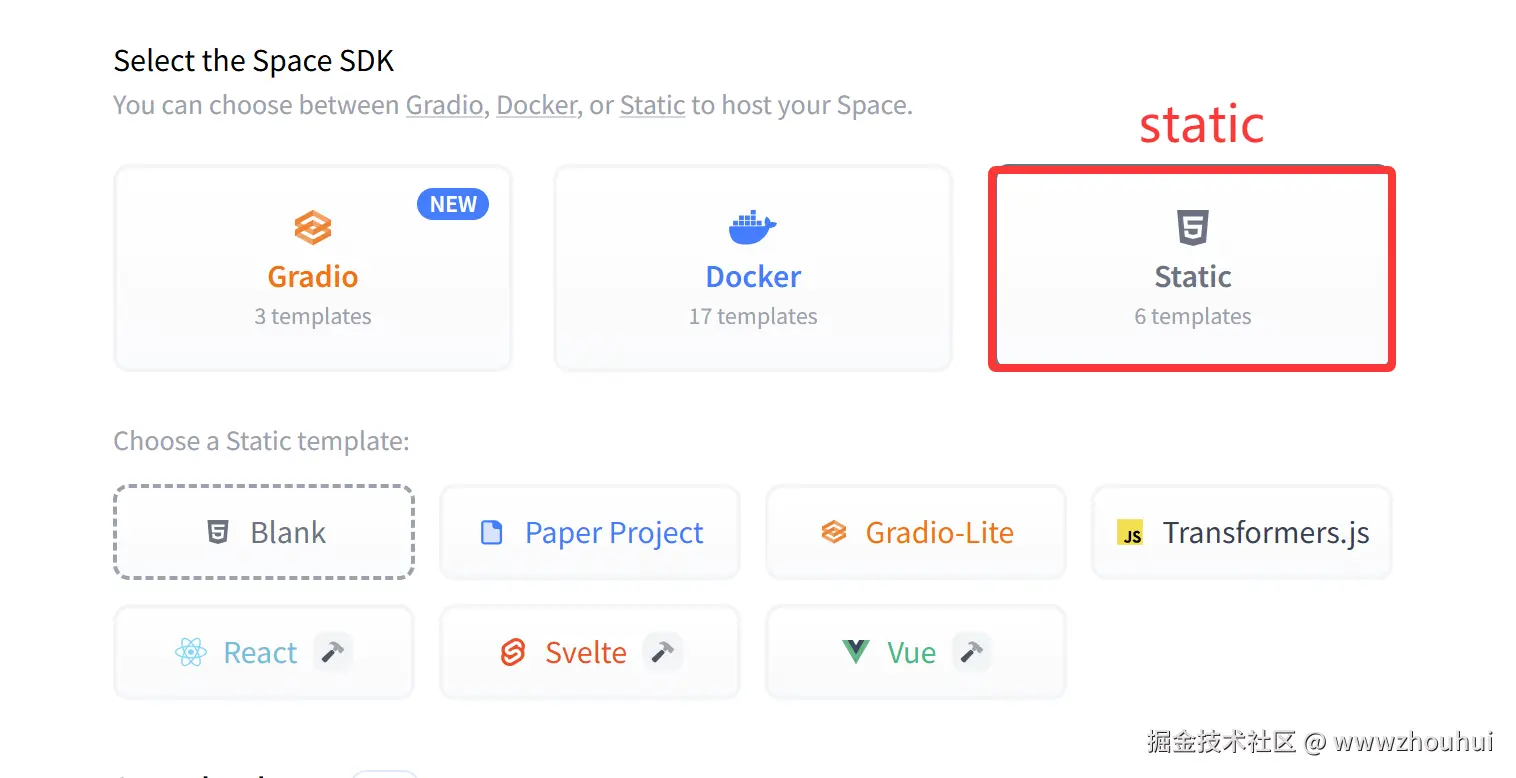Image resolution: width=1516 pixels, height=778 pixels.
Task: Choose the Transformers.js template
Action: coord(1242,532)
